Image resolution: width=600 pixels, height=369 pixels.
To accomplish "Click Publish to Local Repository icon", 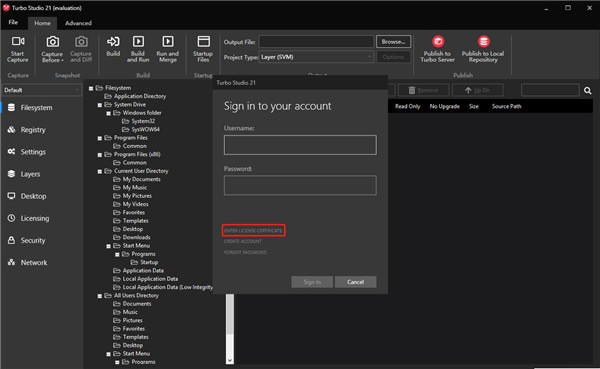I will pyautogui.click(x=484, y=41).
